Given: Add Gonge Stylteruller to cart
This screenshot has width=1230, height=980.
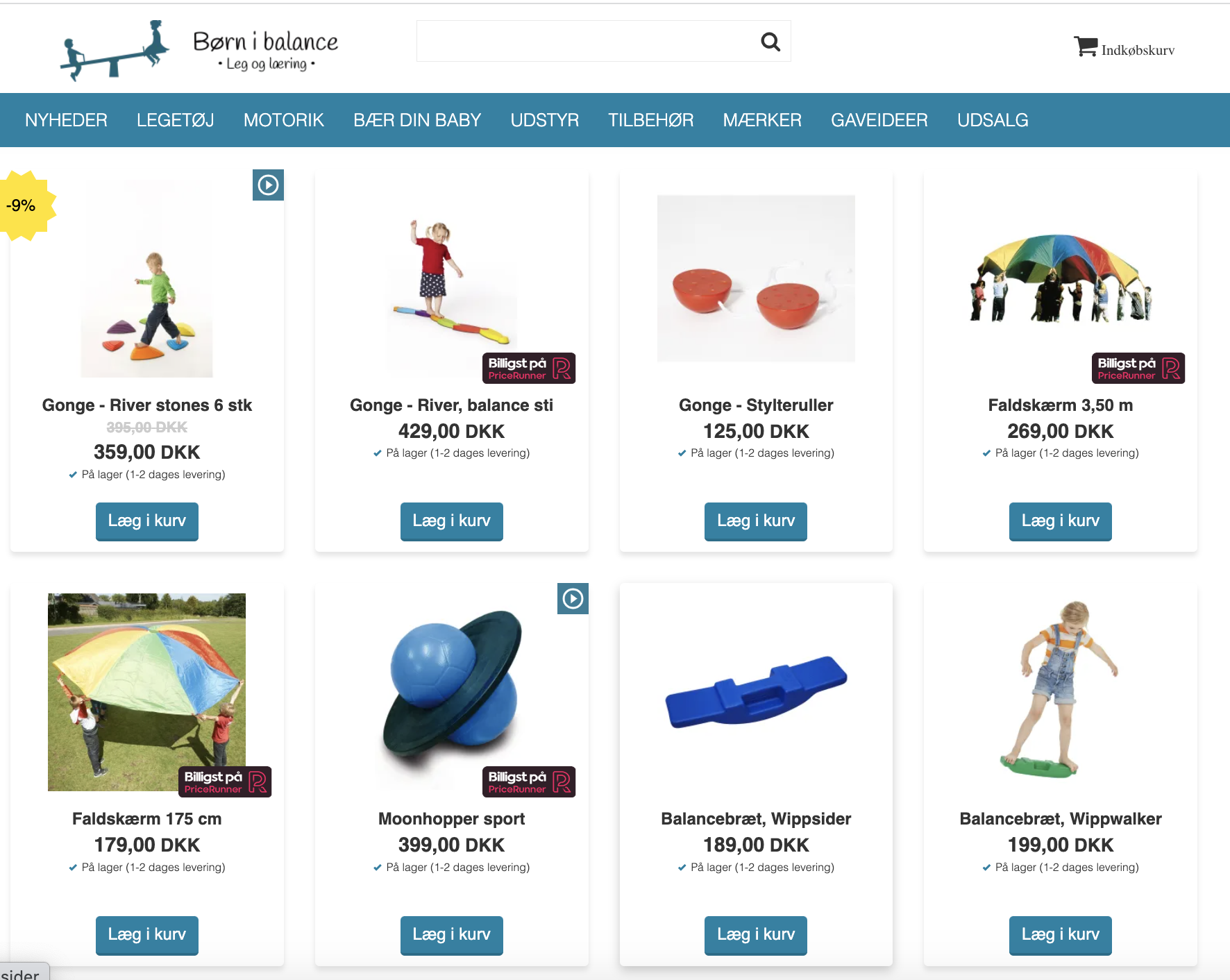Looking at the screenshot, I should coord(756,521).
